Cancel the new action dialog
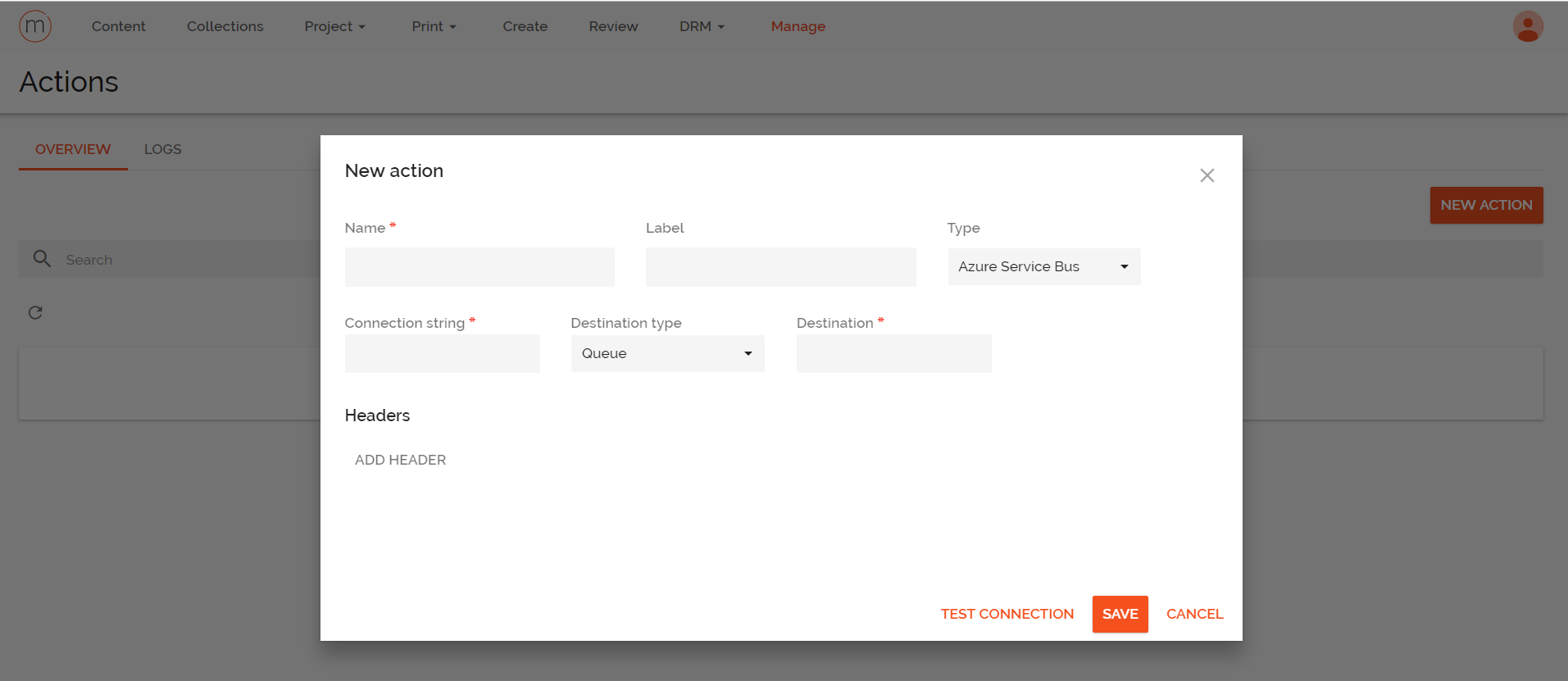This screenshot has width=1568, height=681. pos(1194,614)
